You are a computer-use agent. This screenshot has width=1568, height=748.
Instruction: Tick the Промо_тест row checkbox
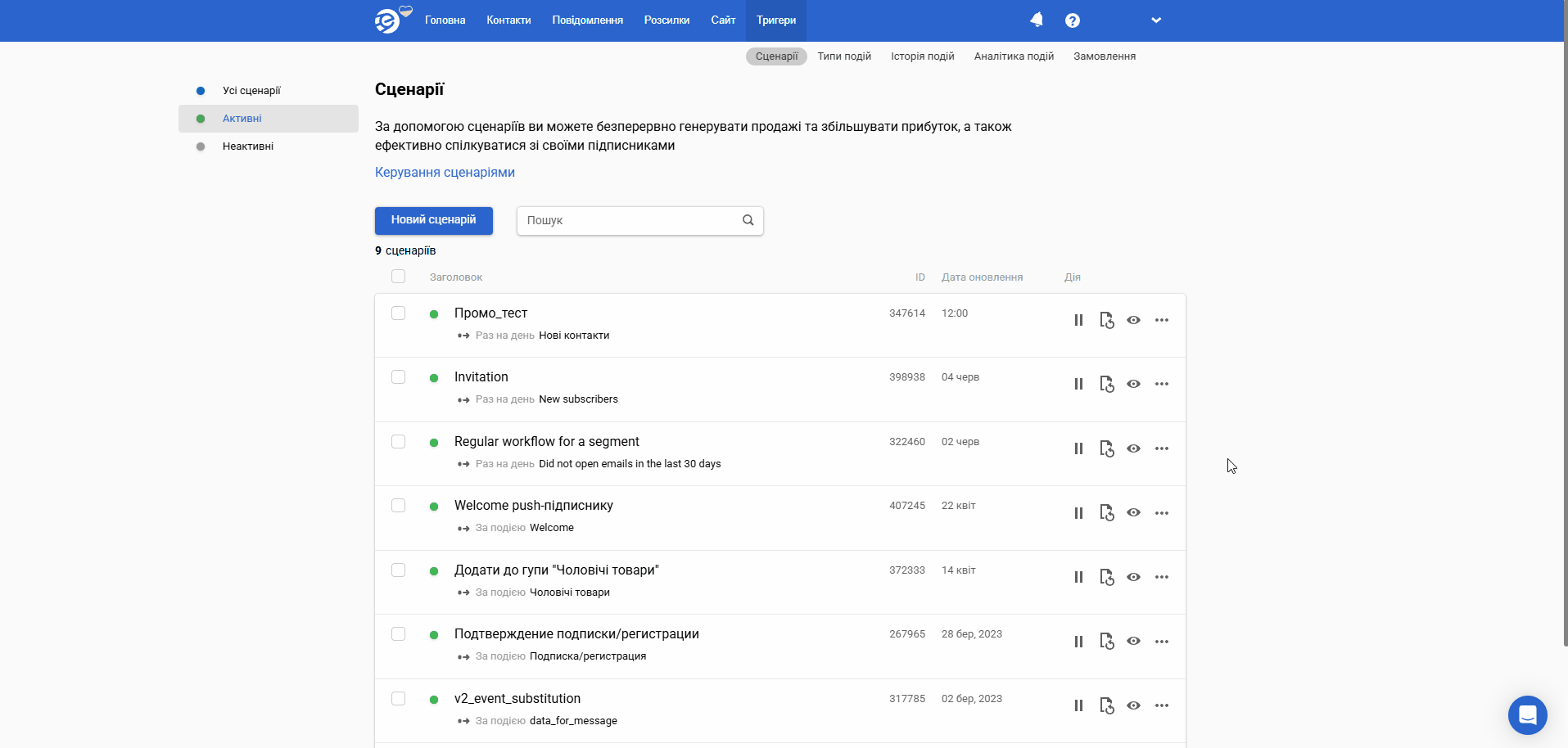pyautogui.click(x=398, y=313)
